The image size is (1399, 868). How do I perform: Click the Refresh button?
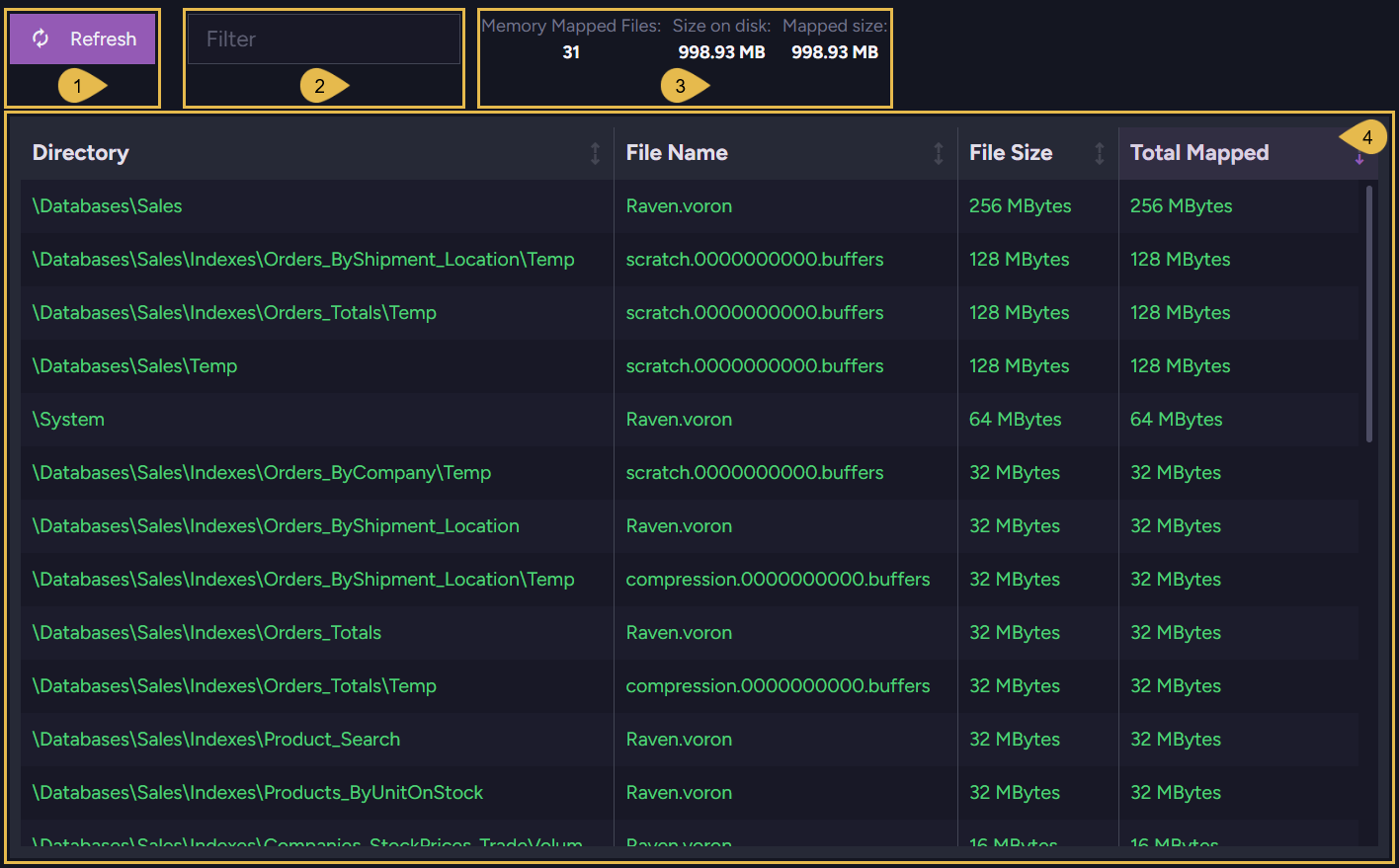[82, 39]
